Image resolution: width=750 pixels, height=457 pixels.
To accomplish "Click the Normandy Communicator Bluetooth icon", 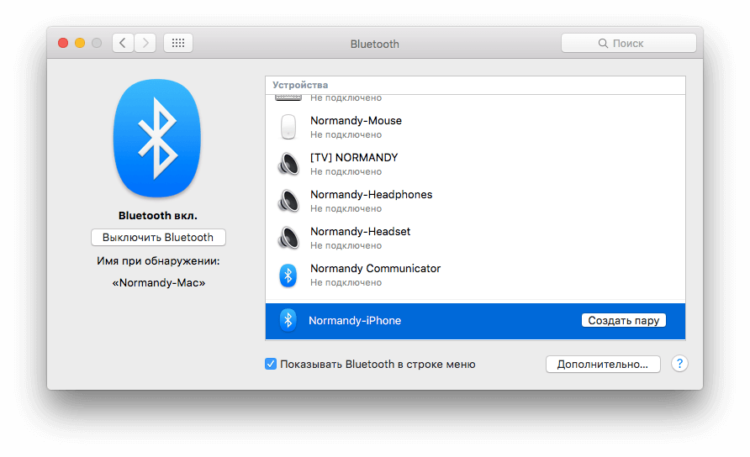I will [x=288, y=275].
